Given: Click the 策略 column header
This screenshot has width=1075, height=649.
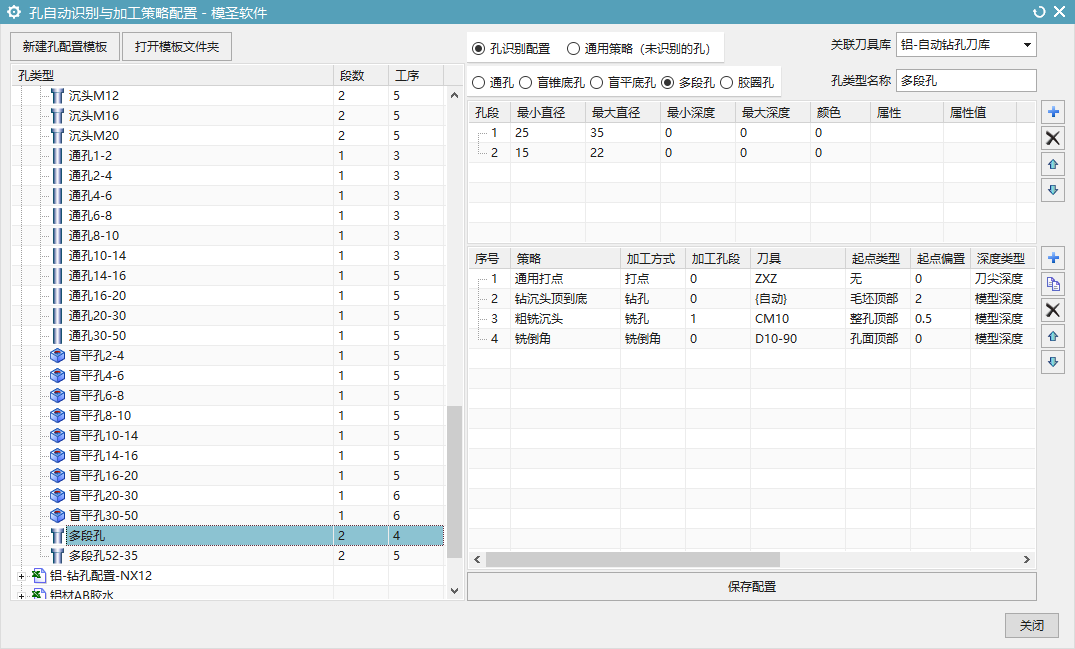Looking at the screenshot, I should pyautogui.click(x=565, y=258).
